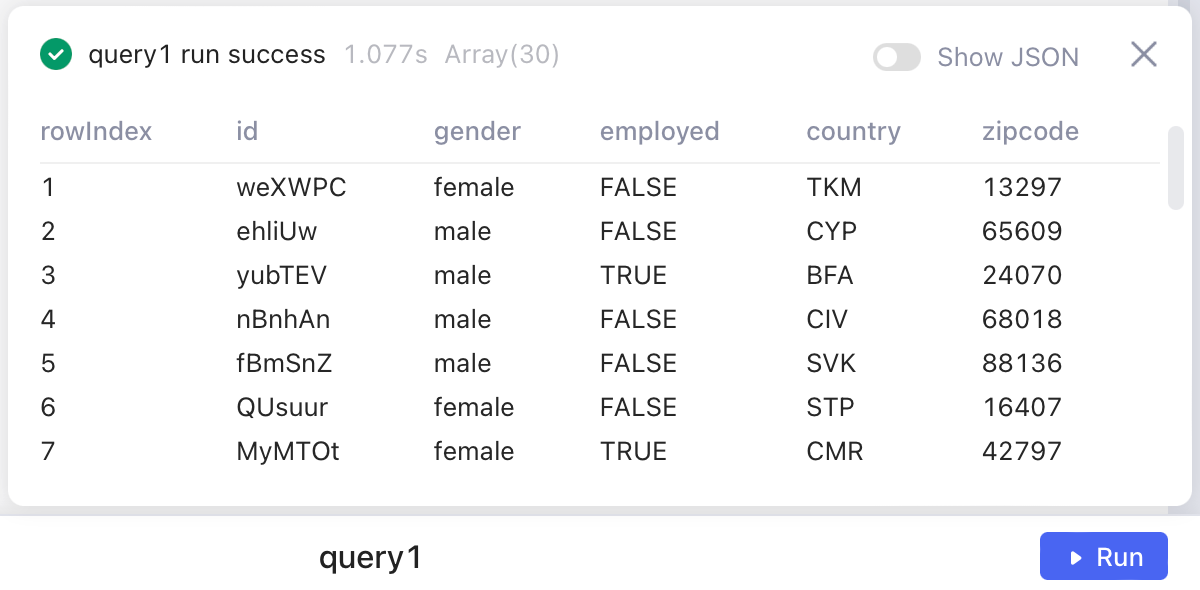Click the country cell BFA

coord(830,275)
